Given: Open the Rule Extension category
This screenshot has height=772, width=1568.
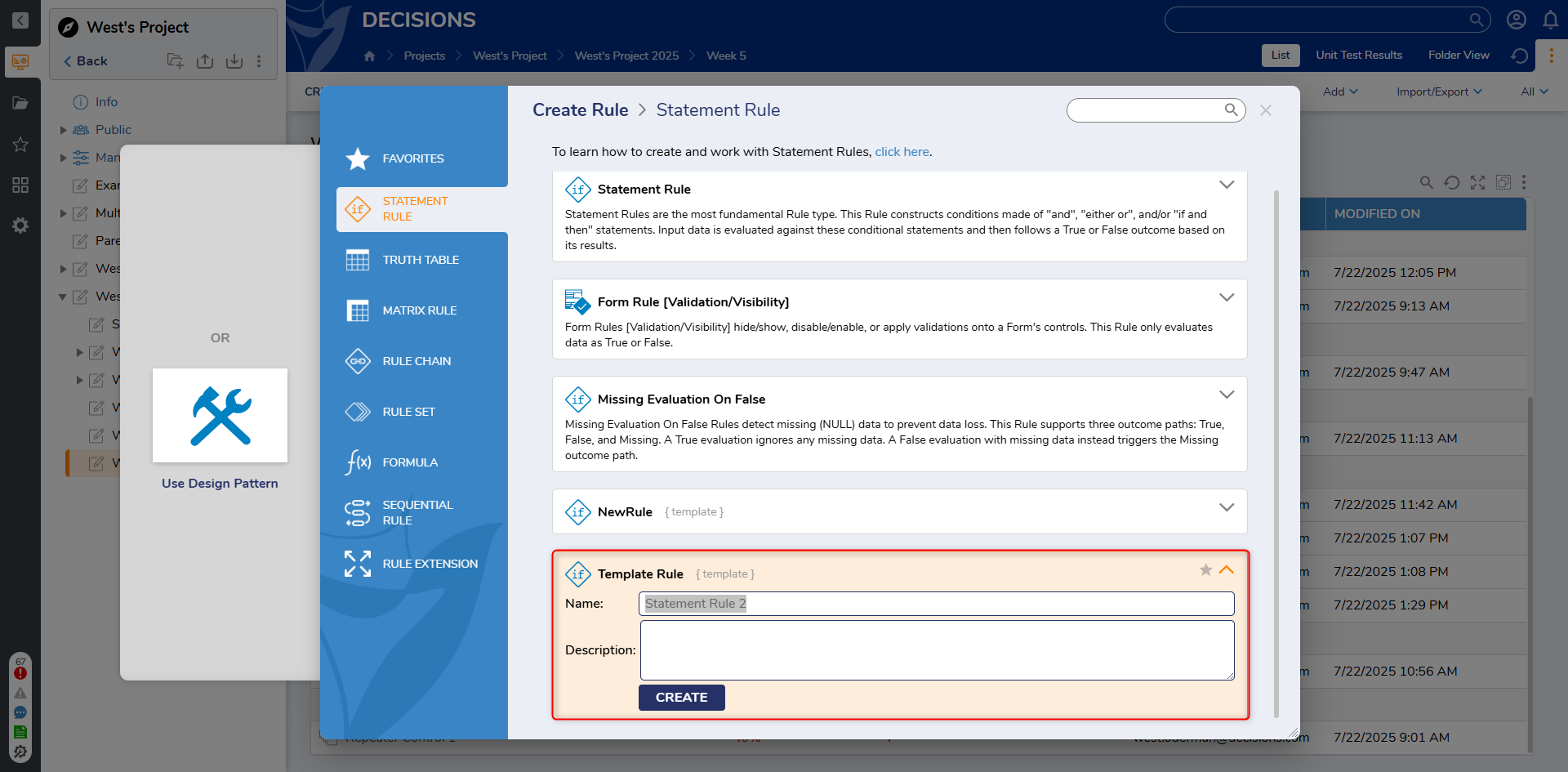Looking at the screenshot, I should (430, 564).
